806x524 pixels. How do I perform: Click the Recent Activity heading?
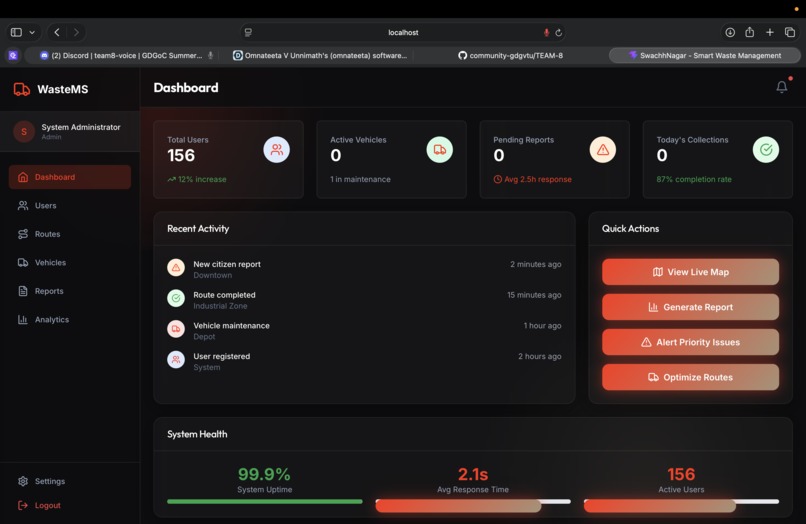click(x=198, y=229)
